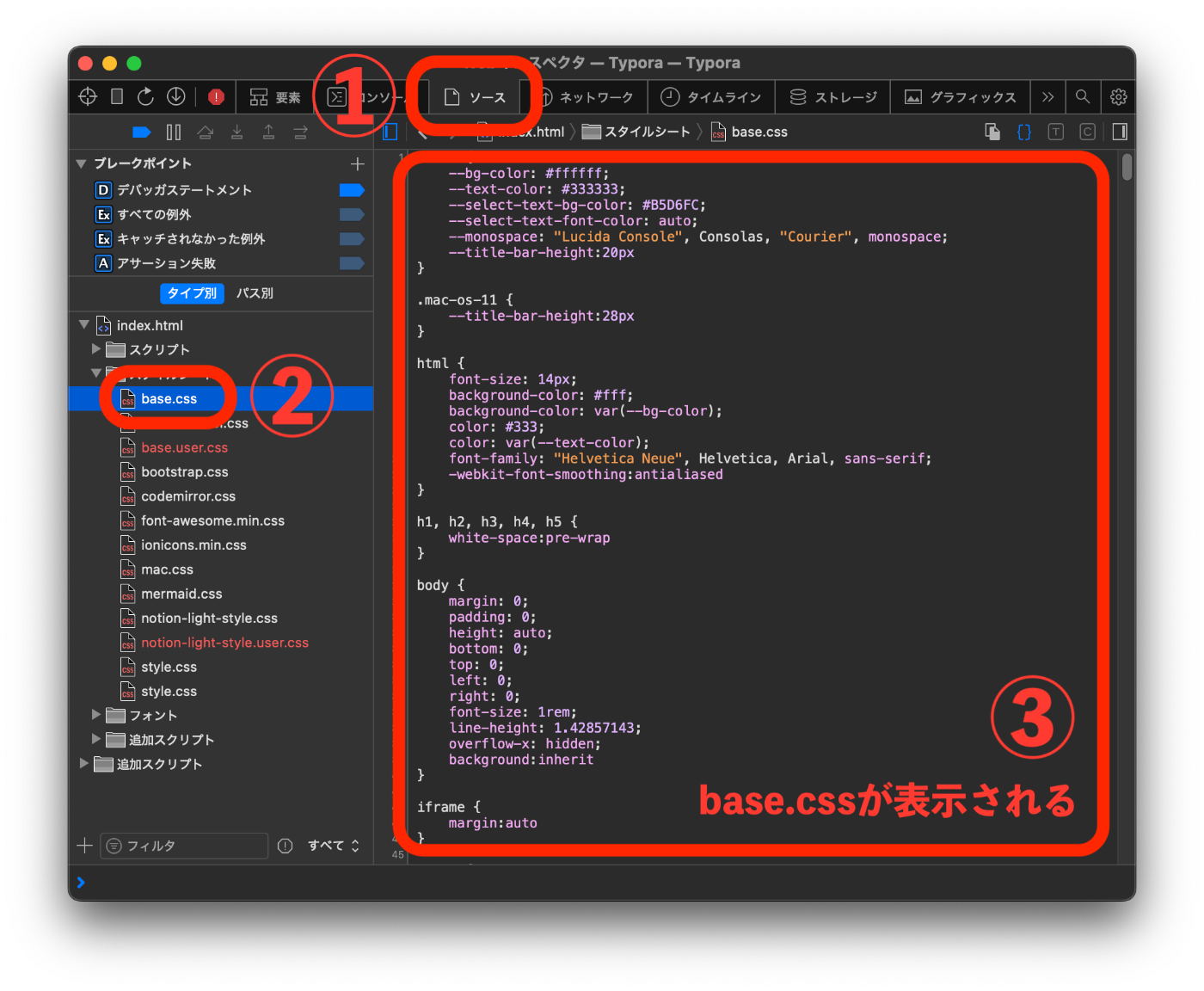Expand the スクリプト folder
This screenshot has width=1204, height=991.
(95, 349)
